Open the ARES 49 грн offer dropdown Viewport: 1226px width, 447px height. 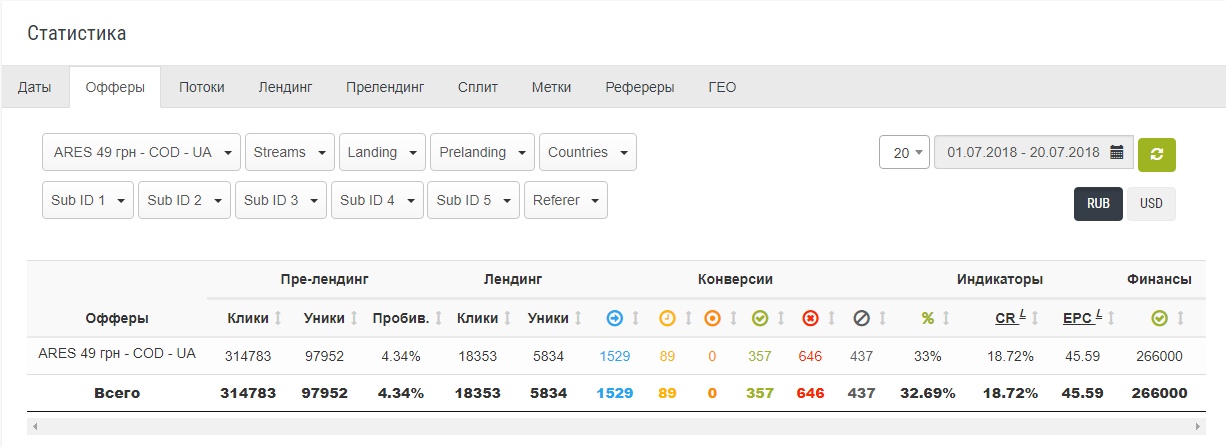click(x=141, y=152)
